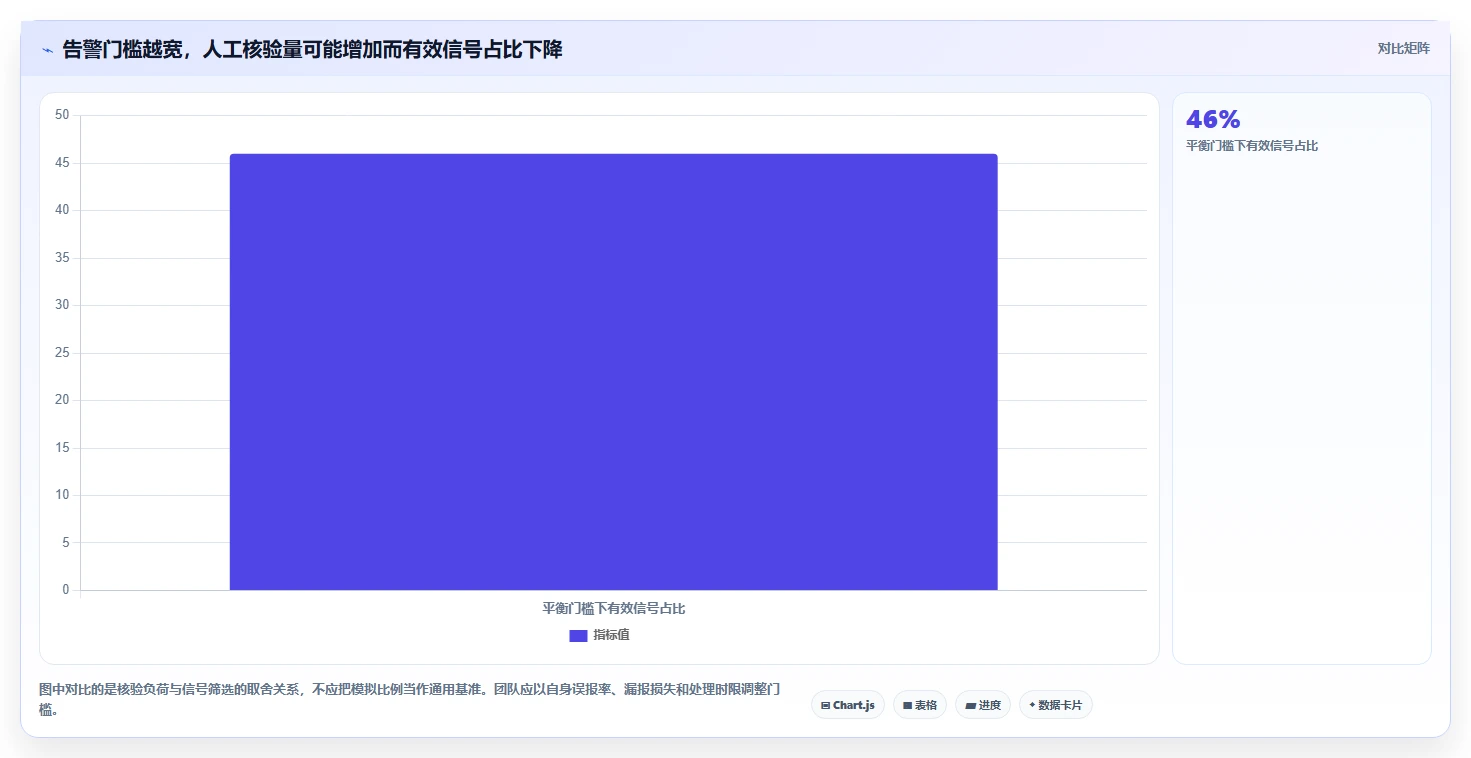Image resolution: width=1471 pixels, height=758 pixels.
Task: Select the Chart.js chip
Action: (848, 705)
